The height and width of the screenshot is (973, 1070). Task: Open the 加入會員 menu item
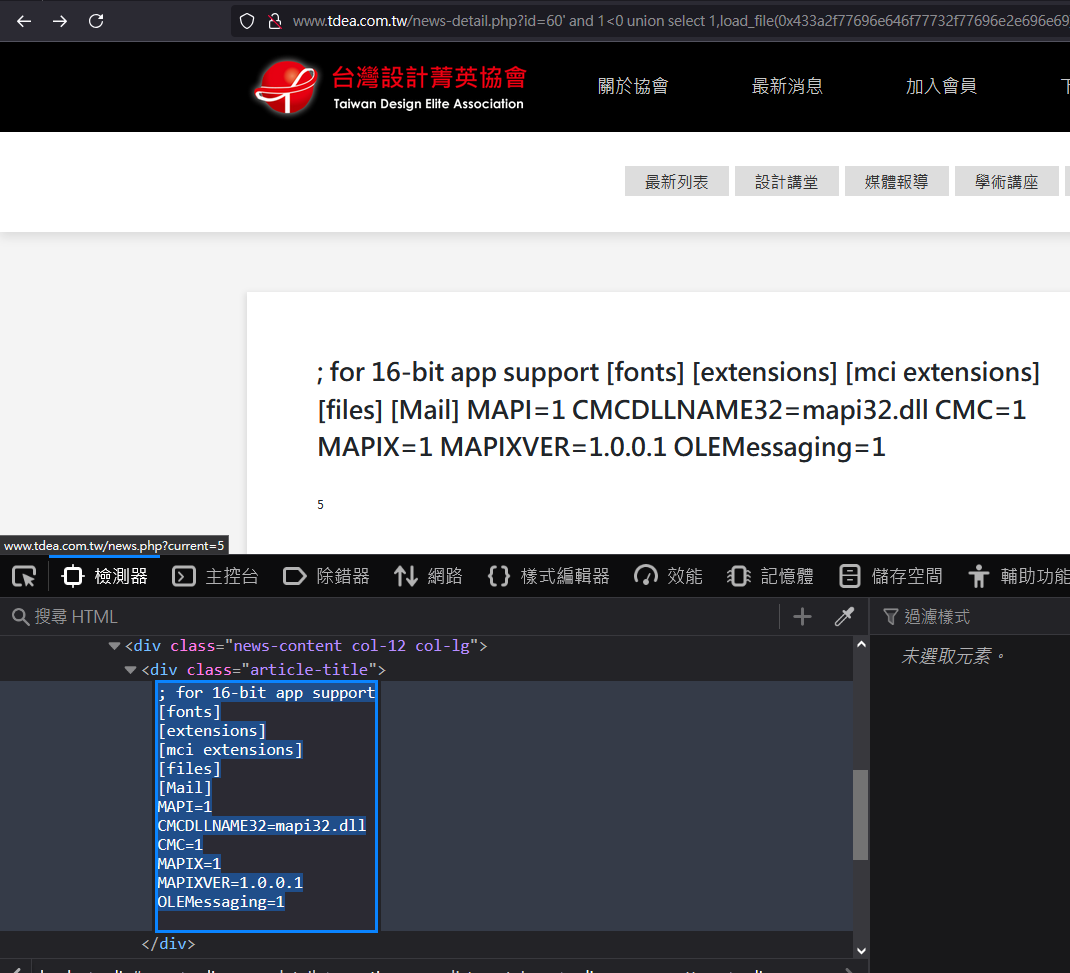point(941,86)
